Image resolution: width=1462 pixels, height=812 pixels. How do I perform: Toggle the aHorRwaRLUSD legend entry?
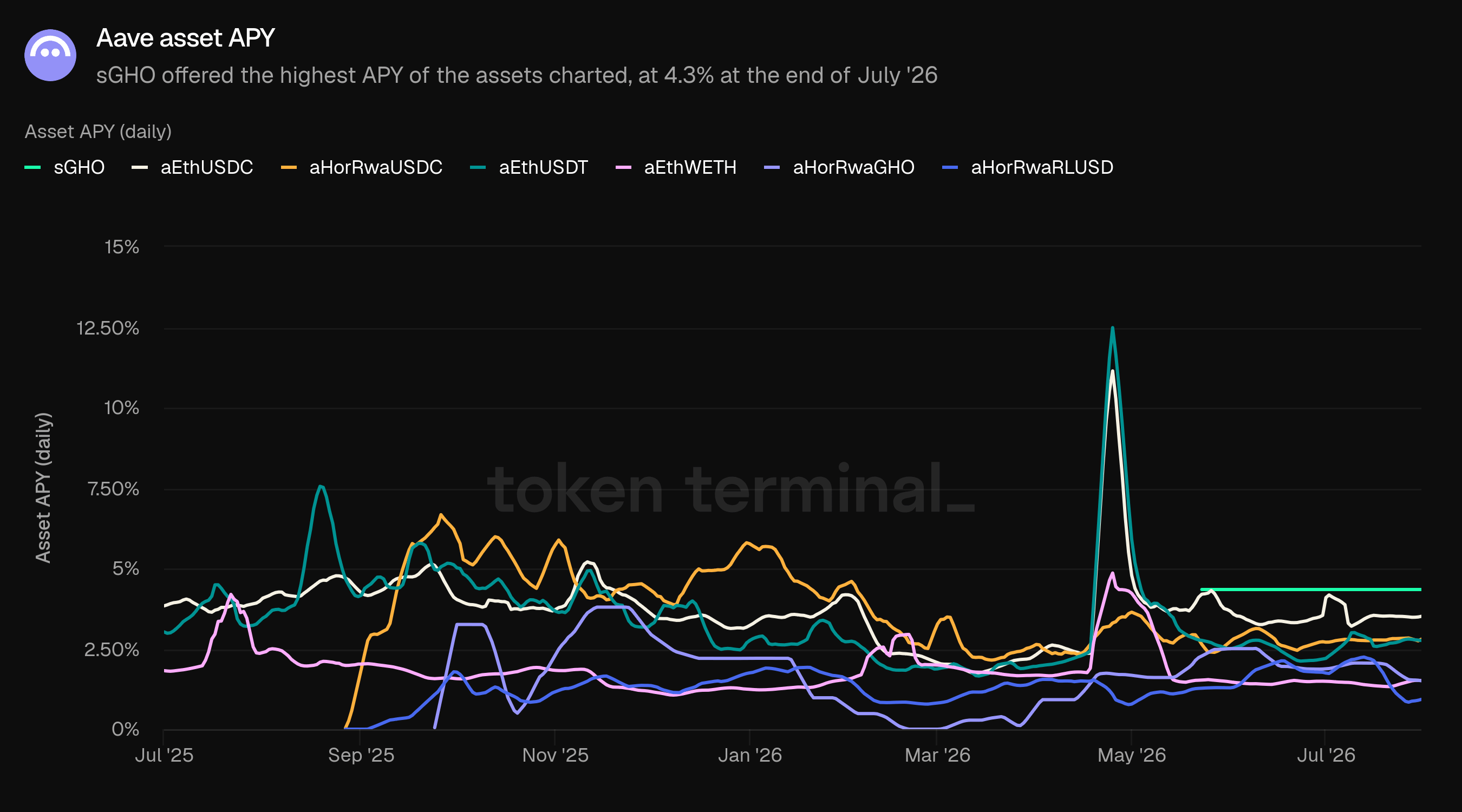pyautogui.click(x=1027, y=167)
